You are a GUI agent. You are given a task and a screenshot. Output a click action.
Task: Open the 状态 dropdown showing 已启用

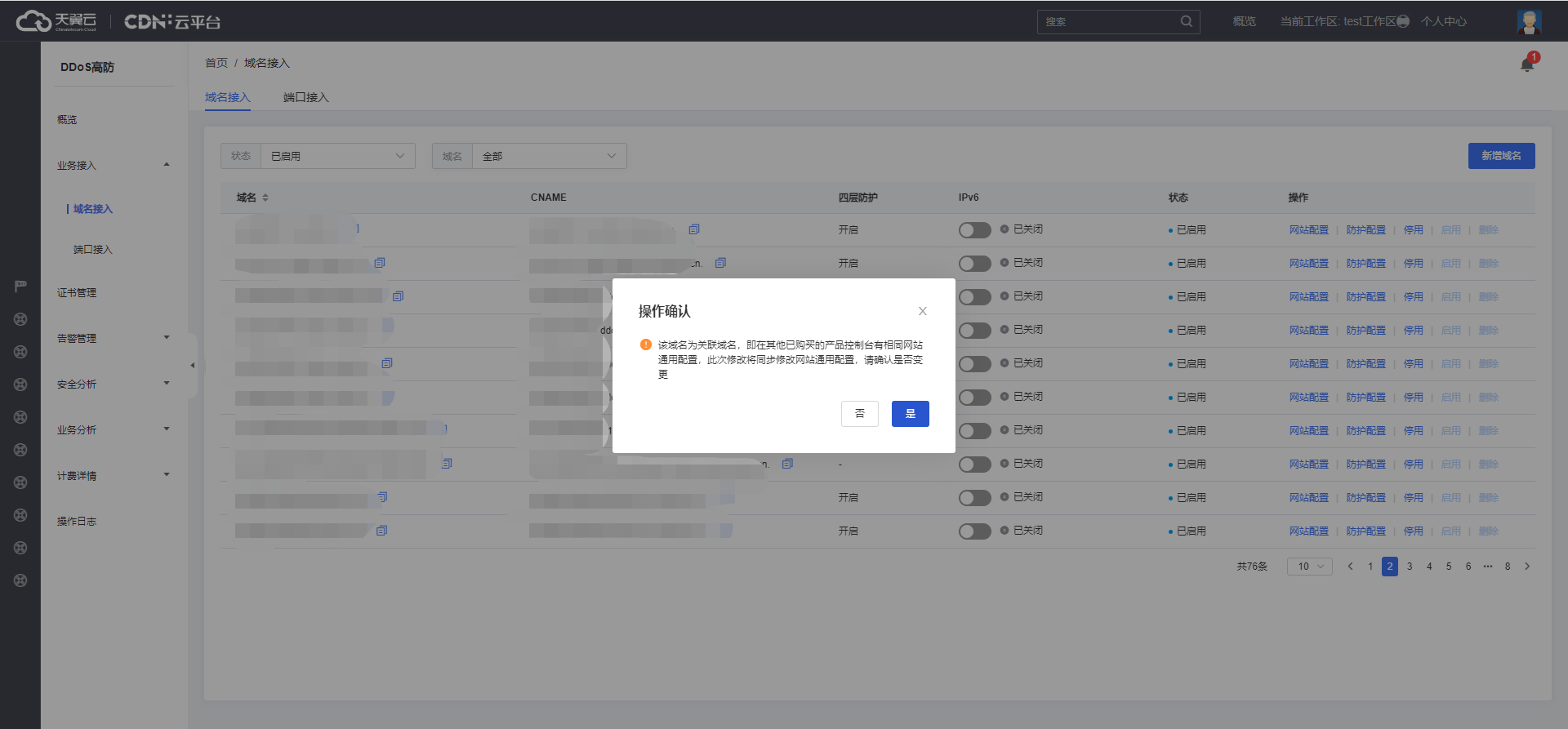tap(337, 156)
